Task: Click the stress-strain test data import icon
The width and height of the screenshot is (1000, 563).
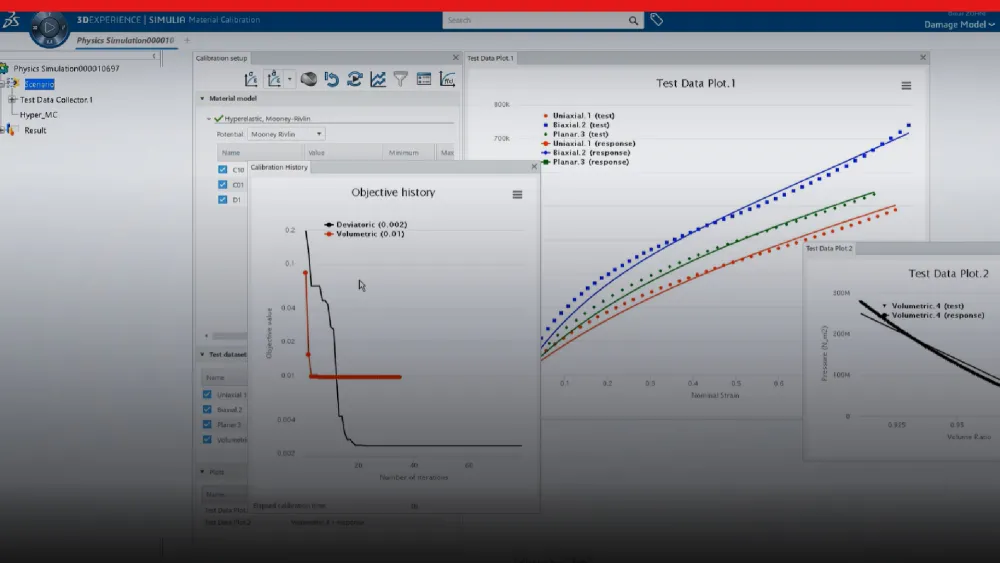Action: pos(251,79)
